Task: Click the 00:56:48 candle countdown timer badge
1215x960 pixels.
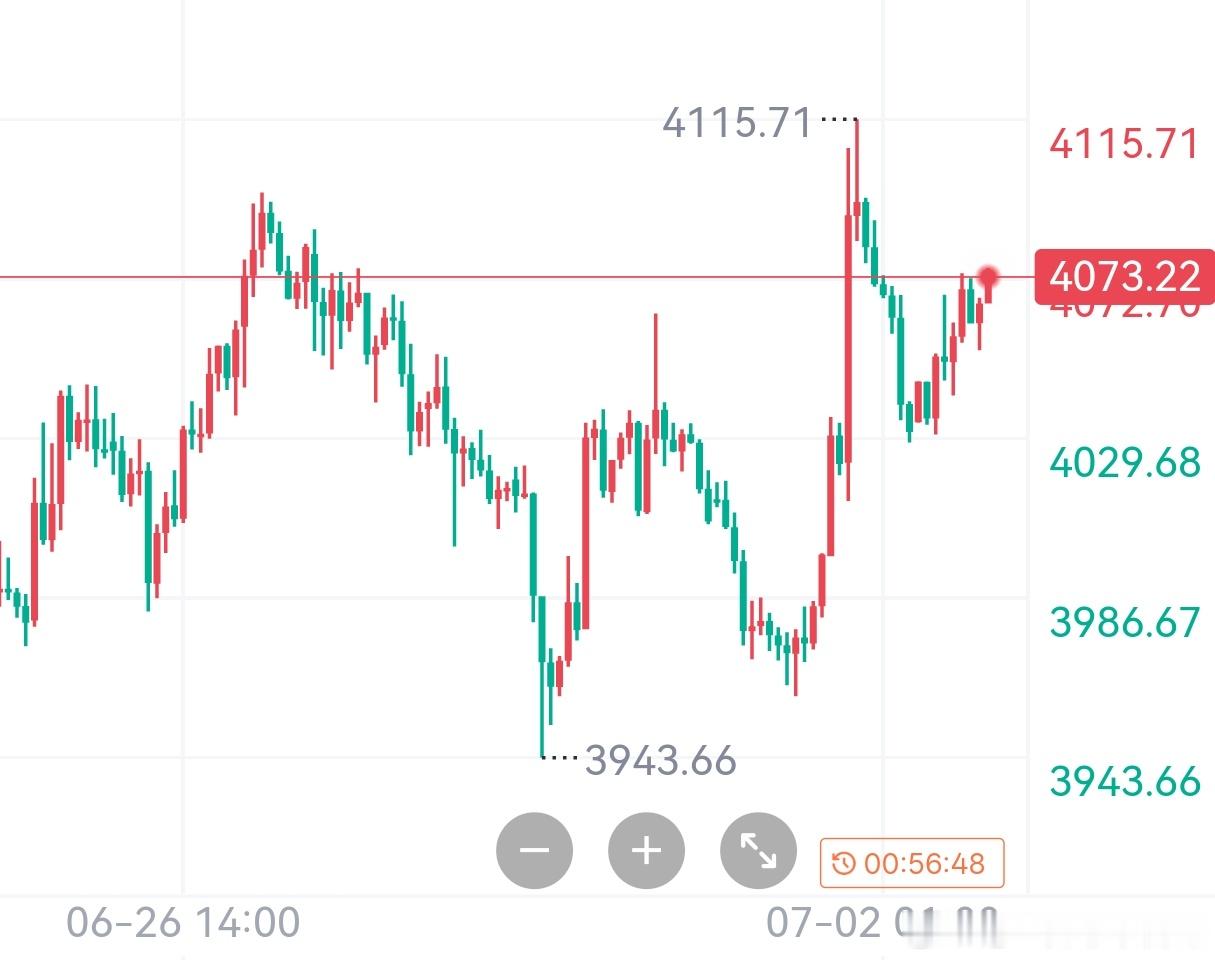Action: click(x=911, y=863)
